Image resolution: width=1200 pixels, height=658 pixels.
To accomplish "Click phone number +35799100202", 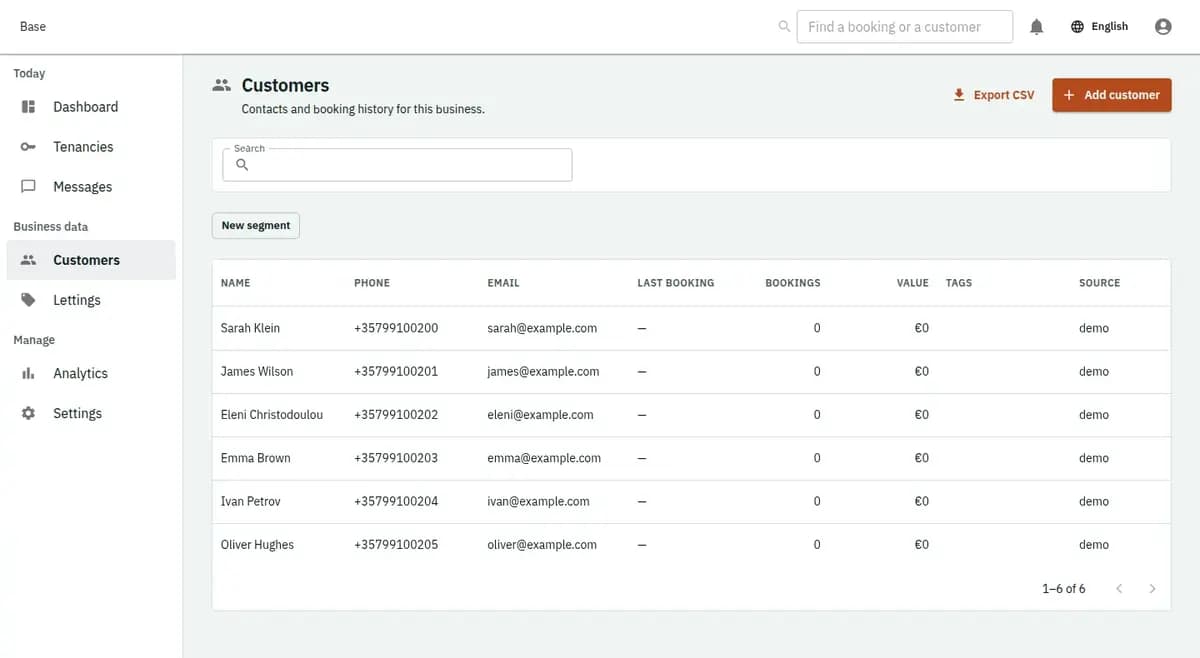I will click(396, 414).
